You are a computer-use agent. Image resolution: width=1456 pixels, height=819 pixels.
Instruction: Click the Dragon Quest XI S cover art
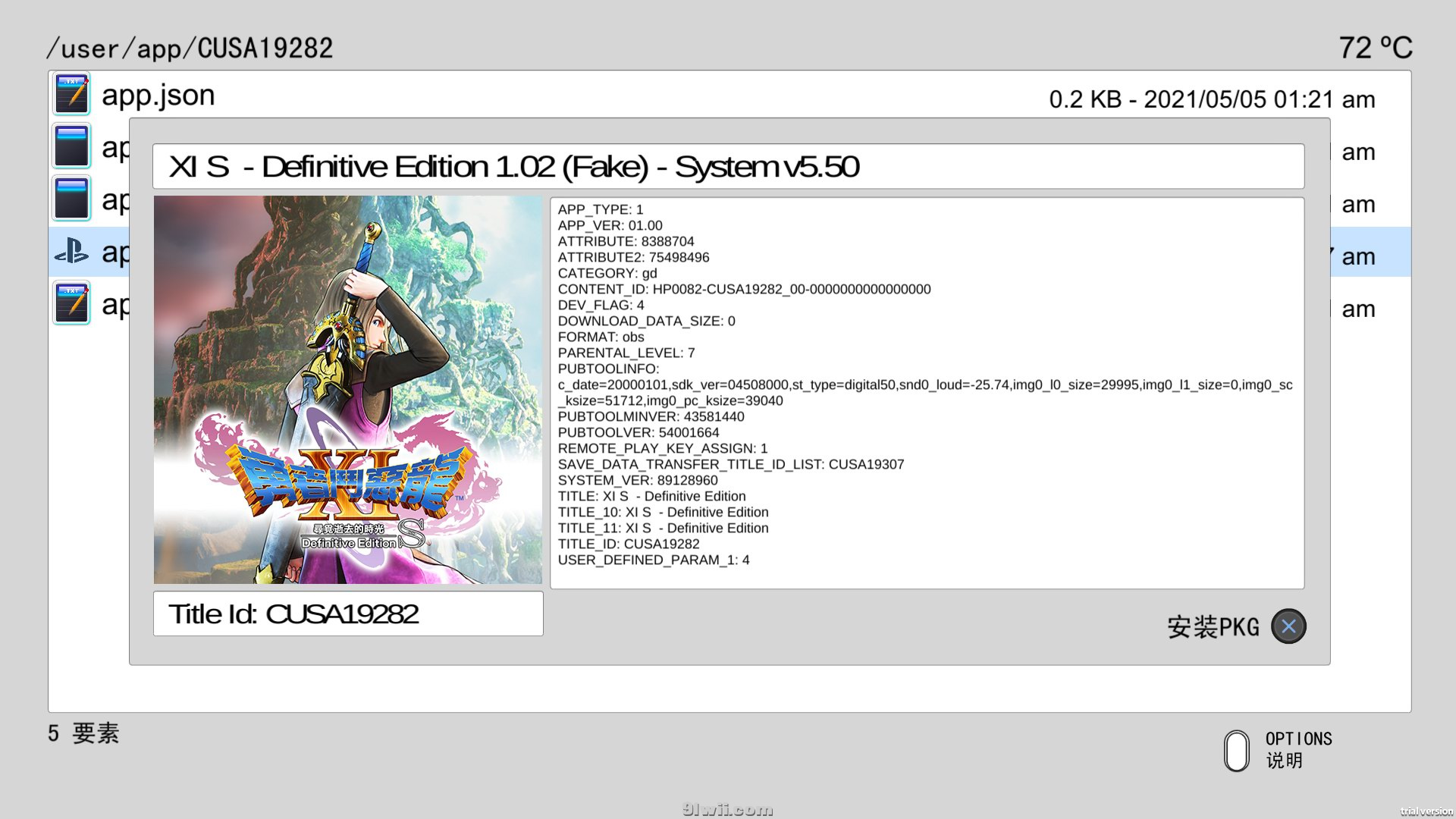point(348,390)
